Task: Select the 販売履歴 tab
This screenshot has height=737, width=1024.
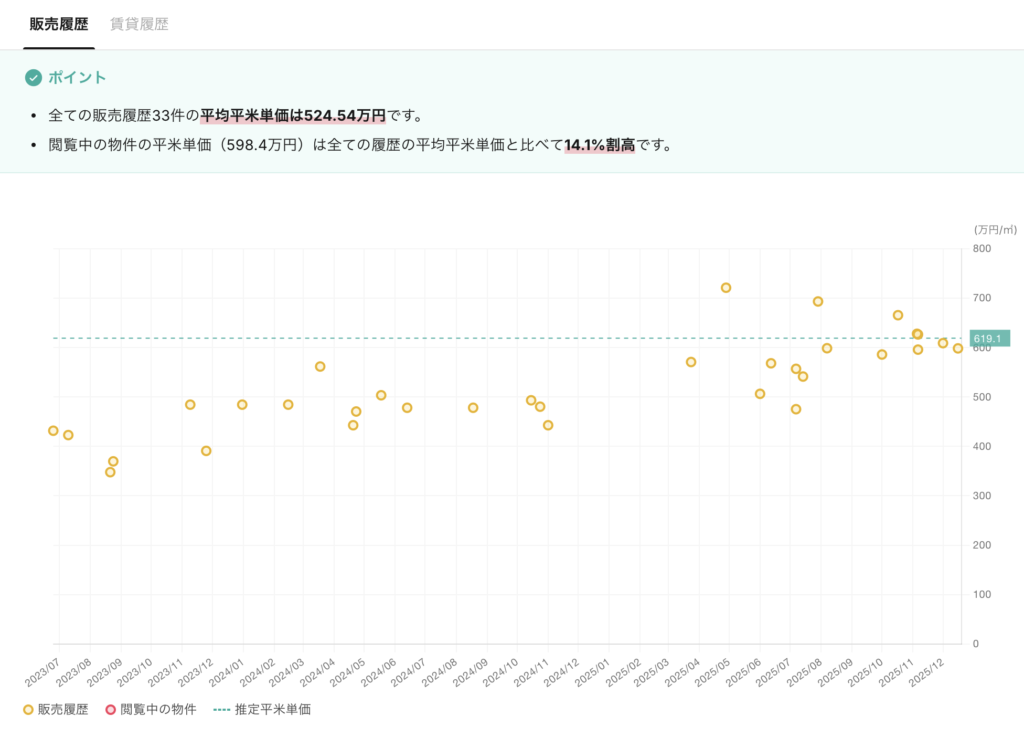Action: (59, 24)
